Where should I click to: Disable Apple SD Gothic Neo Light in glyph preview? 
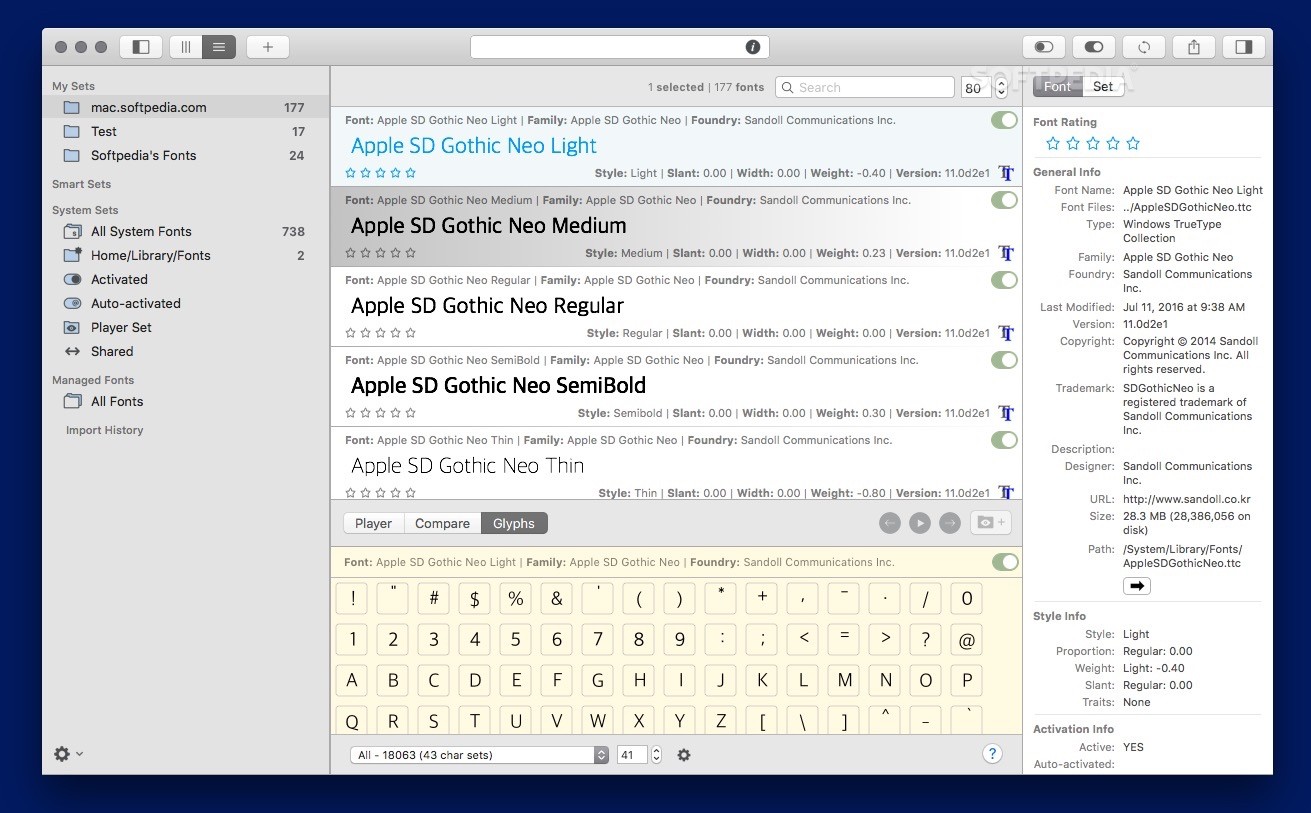(1003, 562)
